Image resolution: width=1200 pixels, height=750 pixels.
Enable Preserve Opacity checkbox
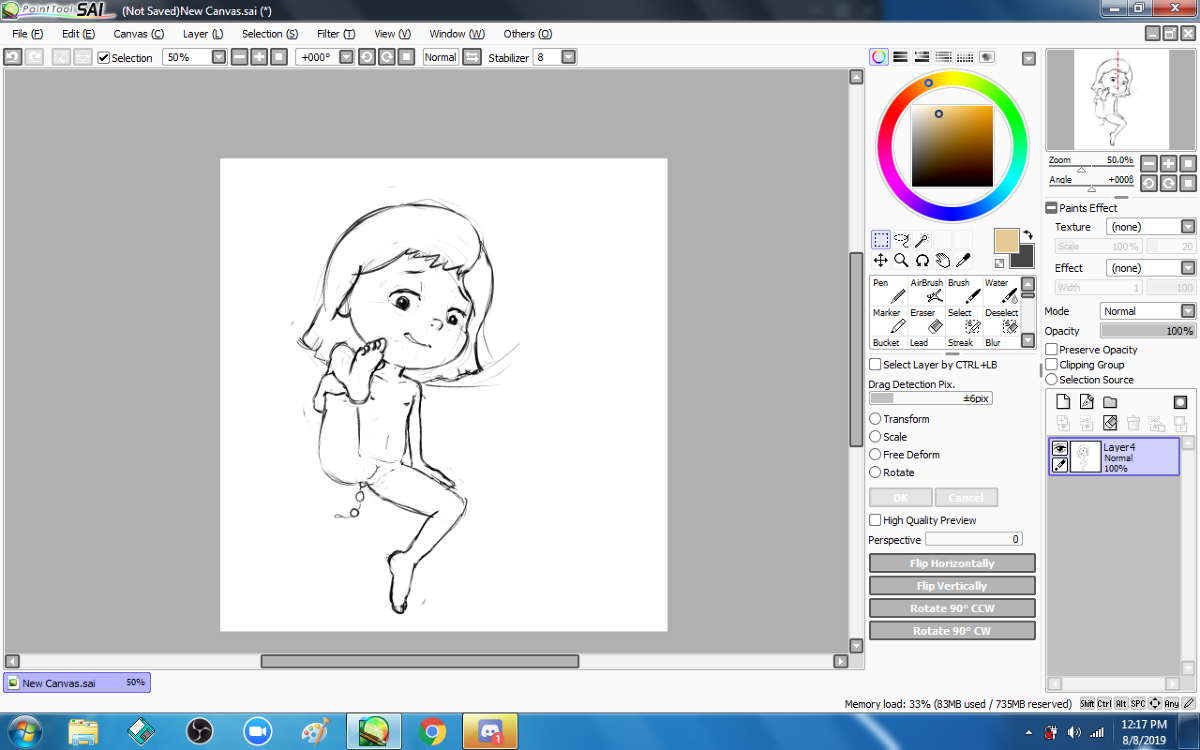[x=1052, y=350]
